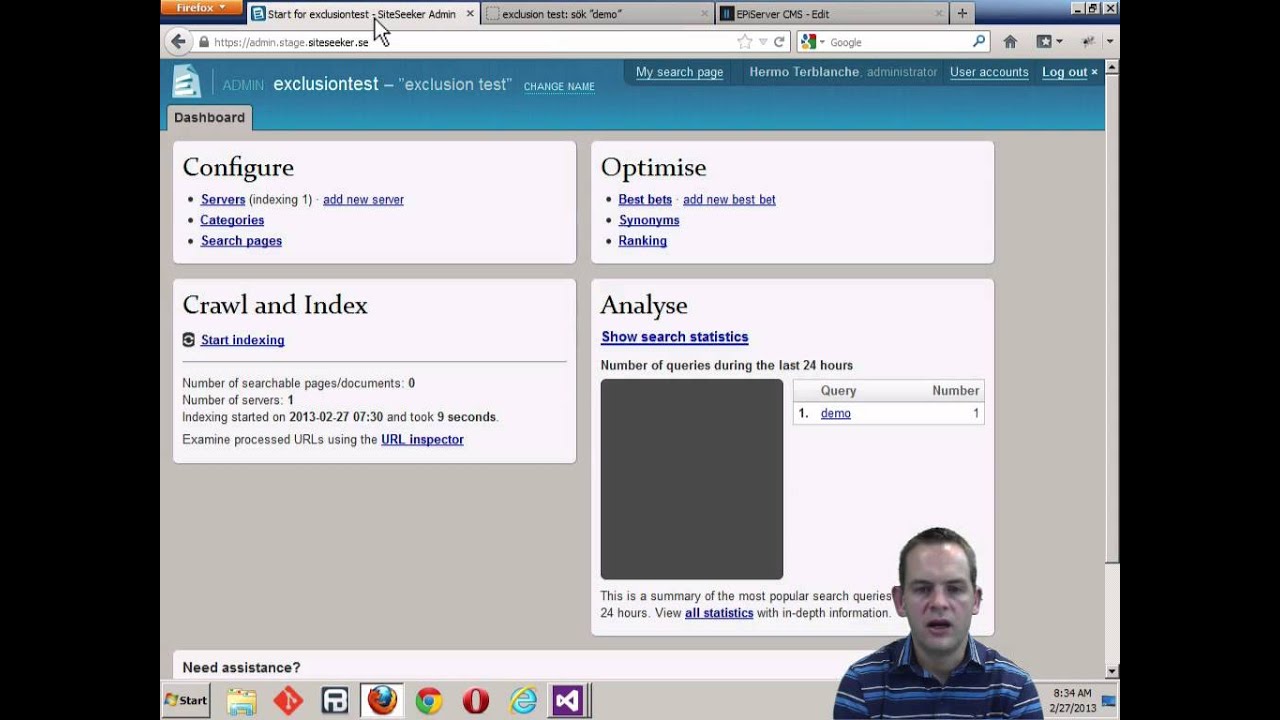Close the exclusion test search tab
Screen dimensions: 1280x720
point(704,14)
